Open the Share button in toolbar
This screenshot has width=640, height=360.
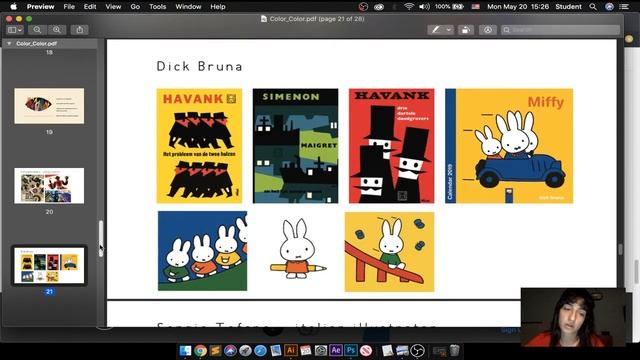coord(80,30)
